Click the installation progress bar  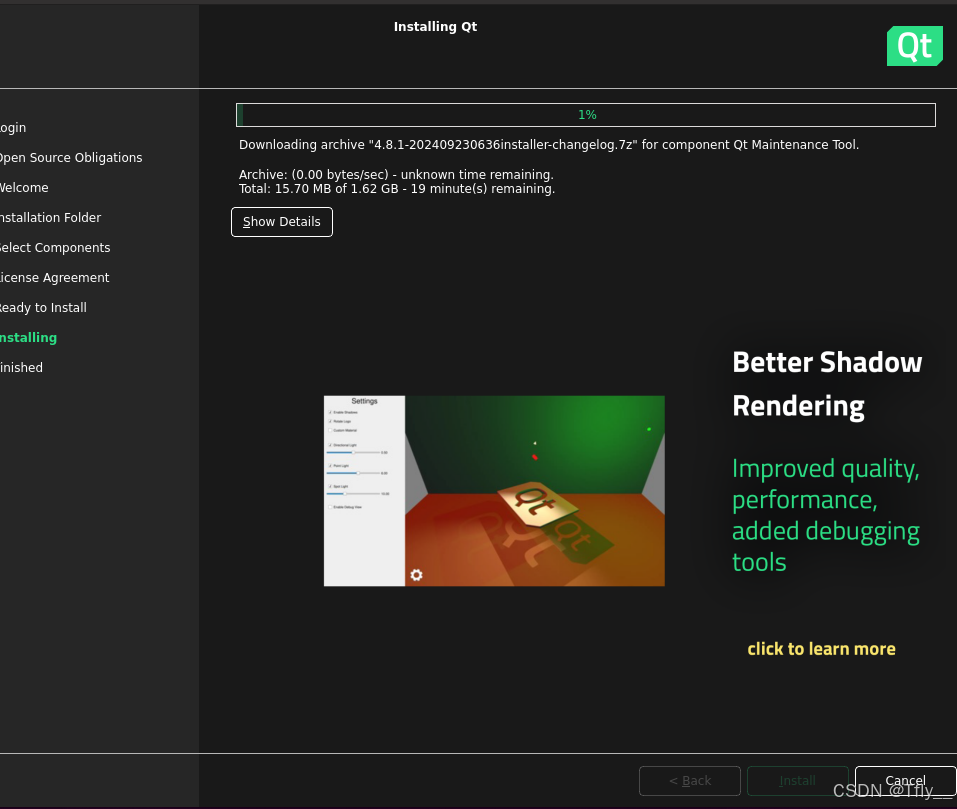pos(585,115)
